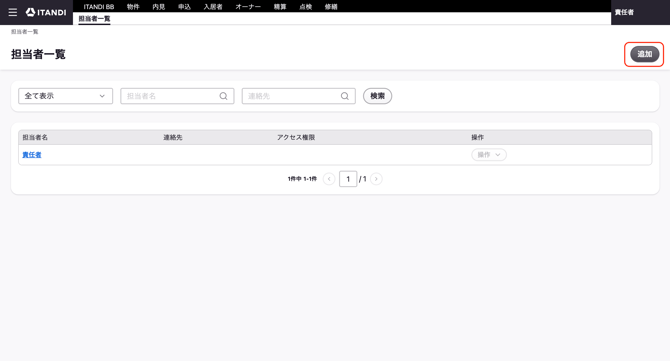Open the 修繕 menu

tap(331, 7)
